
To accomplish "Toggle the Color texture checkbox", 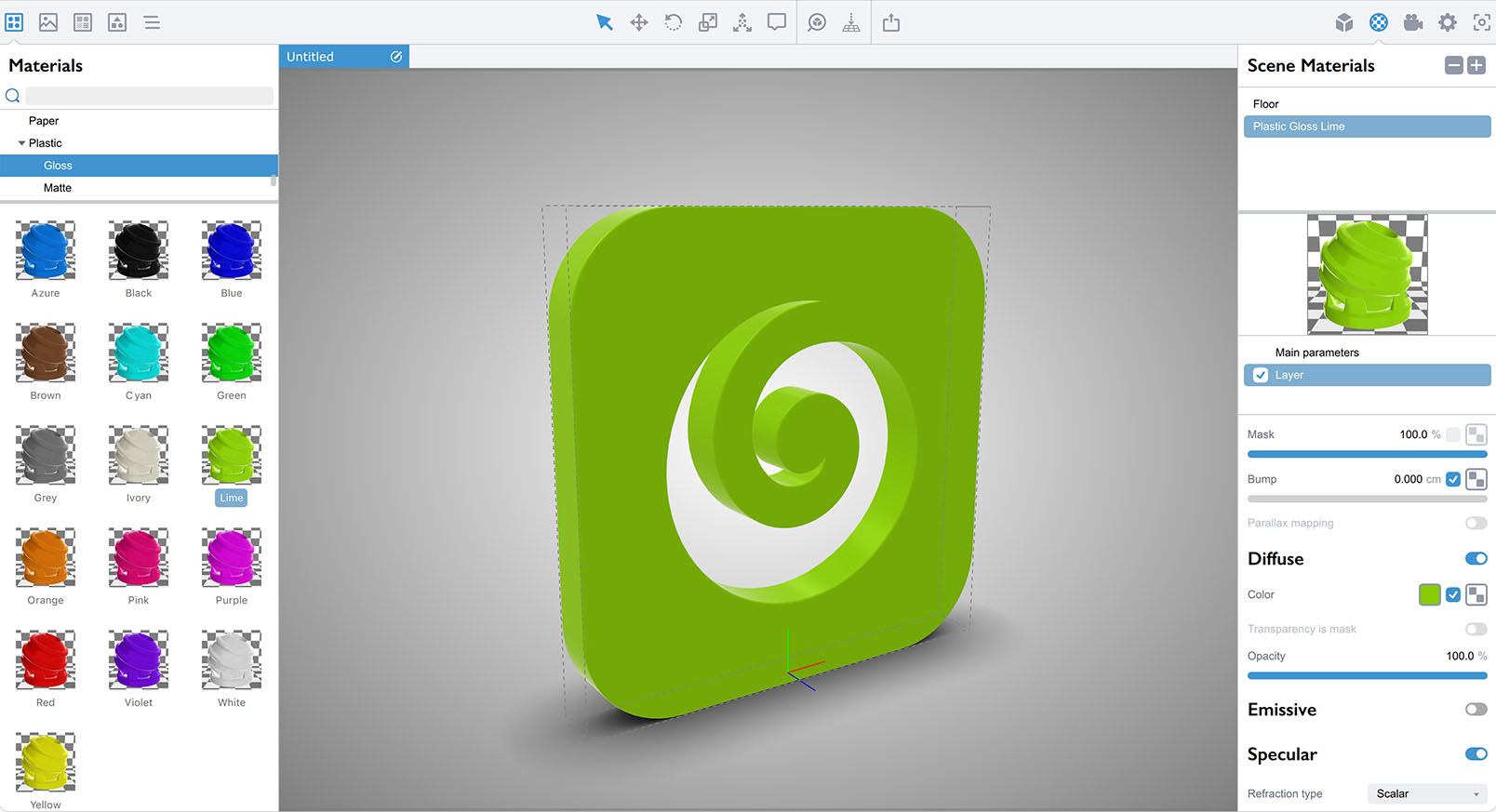I will click(1453, 594).
